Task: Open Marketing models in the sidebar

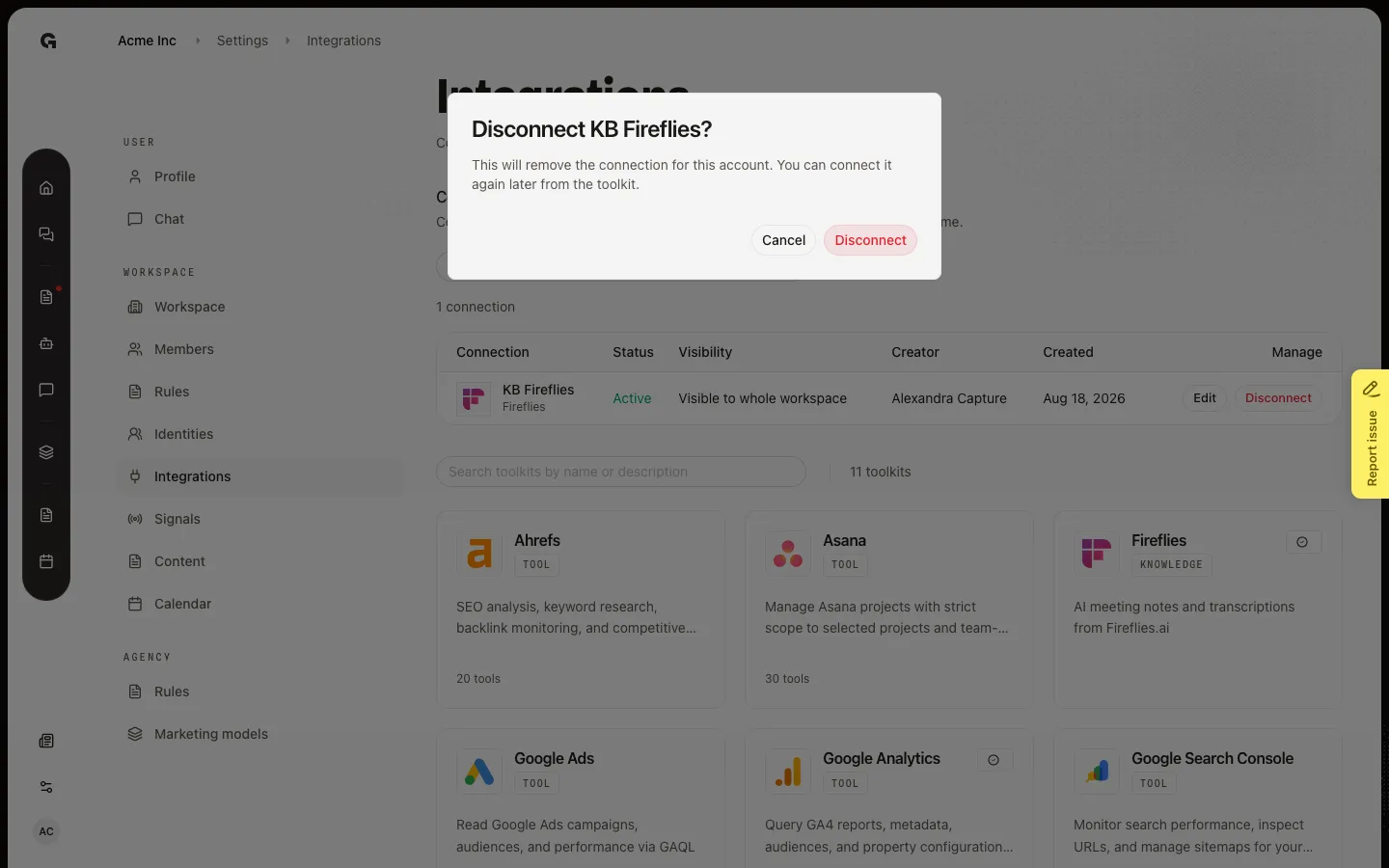Action: click(x=260, y=734)
